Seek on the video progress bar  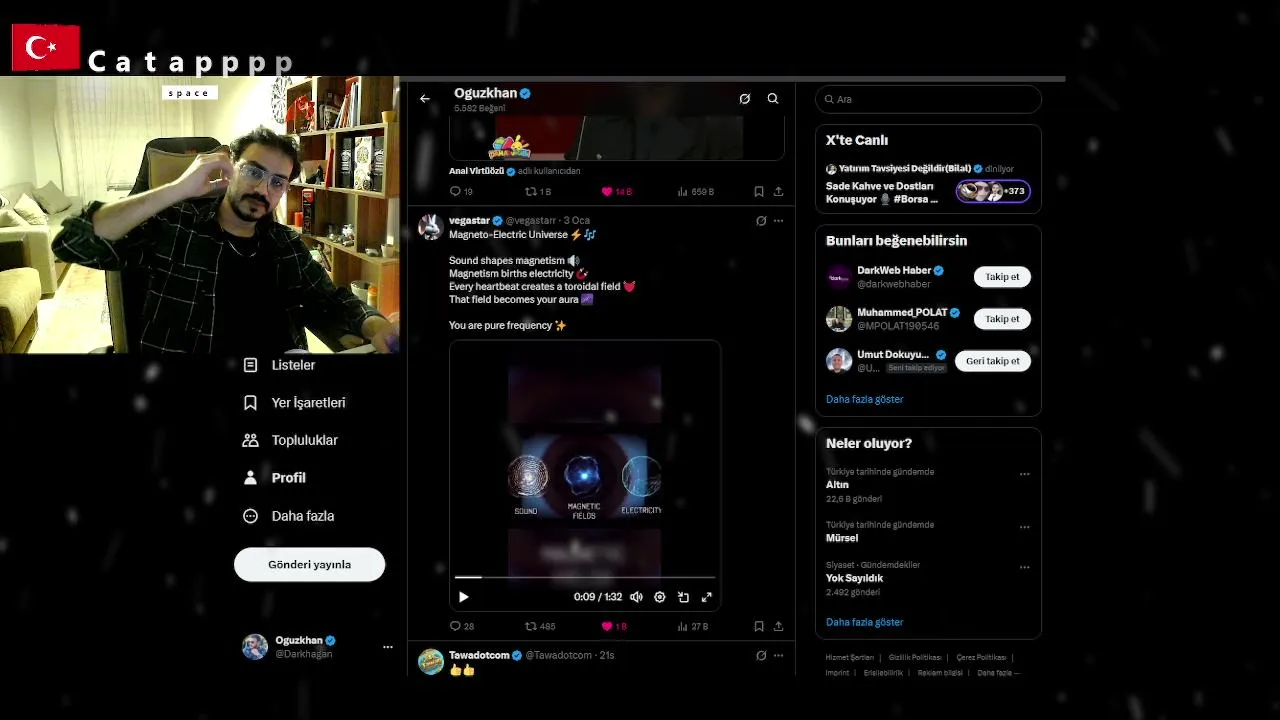tap(585, 577)
